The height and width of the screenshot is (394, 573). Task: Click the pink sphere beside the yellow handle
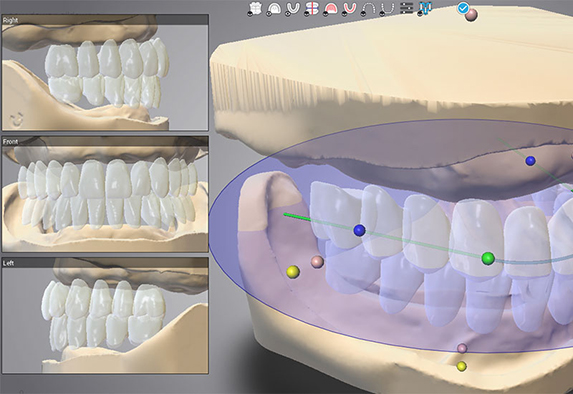pyautogui.click(x=317, y=262)
